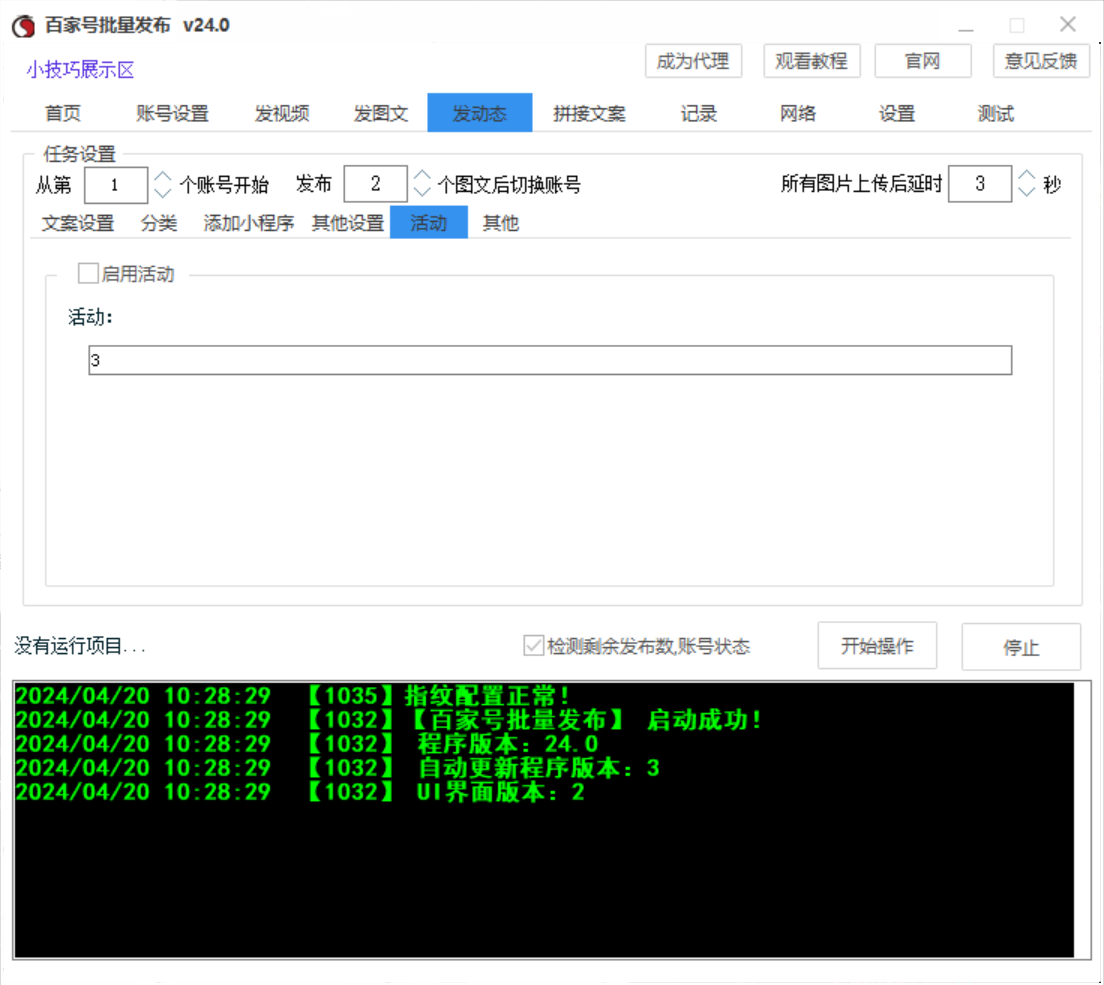Go to the 设置 main tab
Viewport: 1104px width, 985px height.
[x=896, y=113]
